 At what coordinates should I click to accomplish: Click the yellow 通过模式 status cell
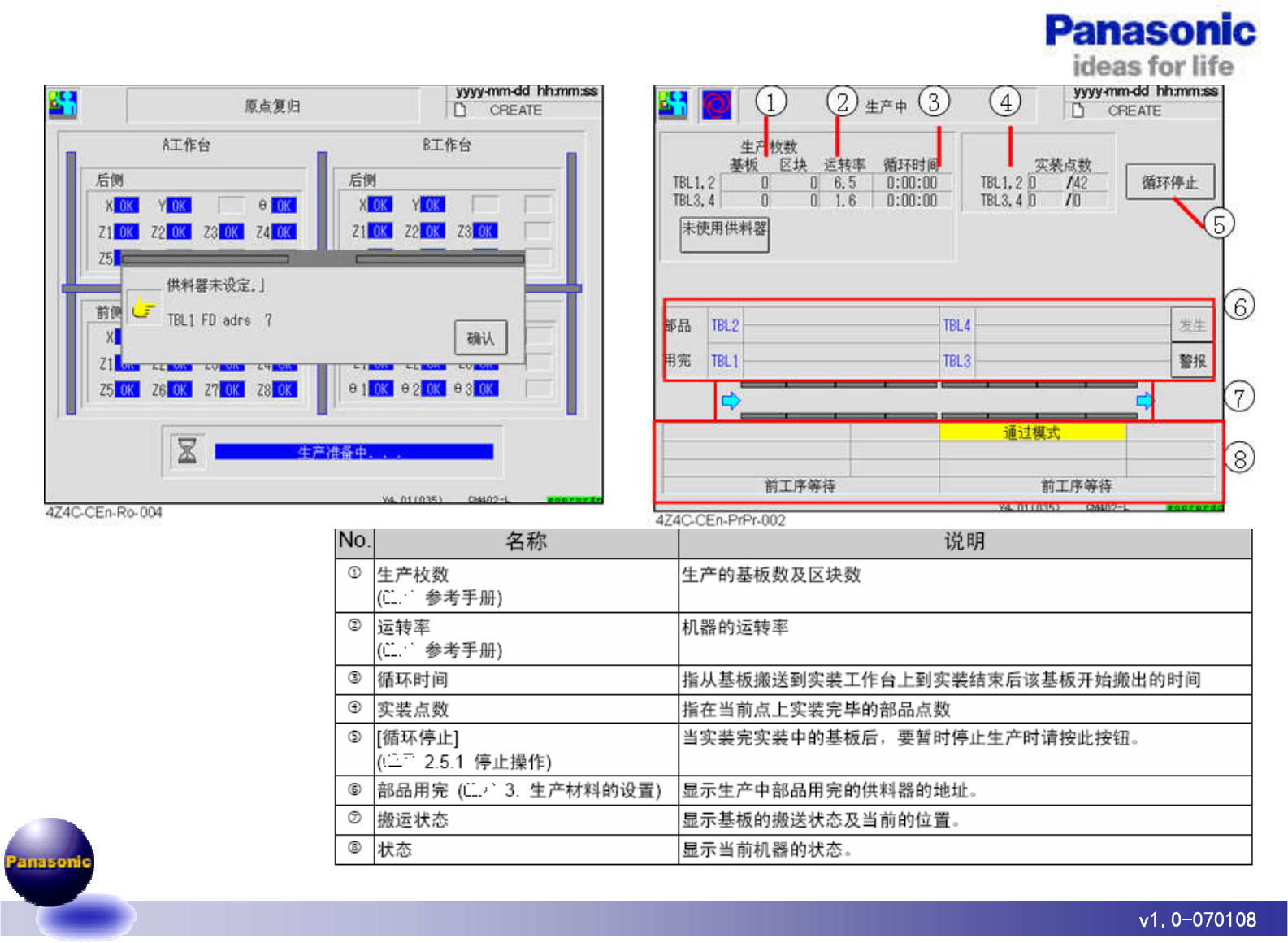pyautogui.click(x=1032, y=432)
